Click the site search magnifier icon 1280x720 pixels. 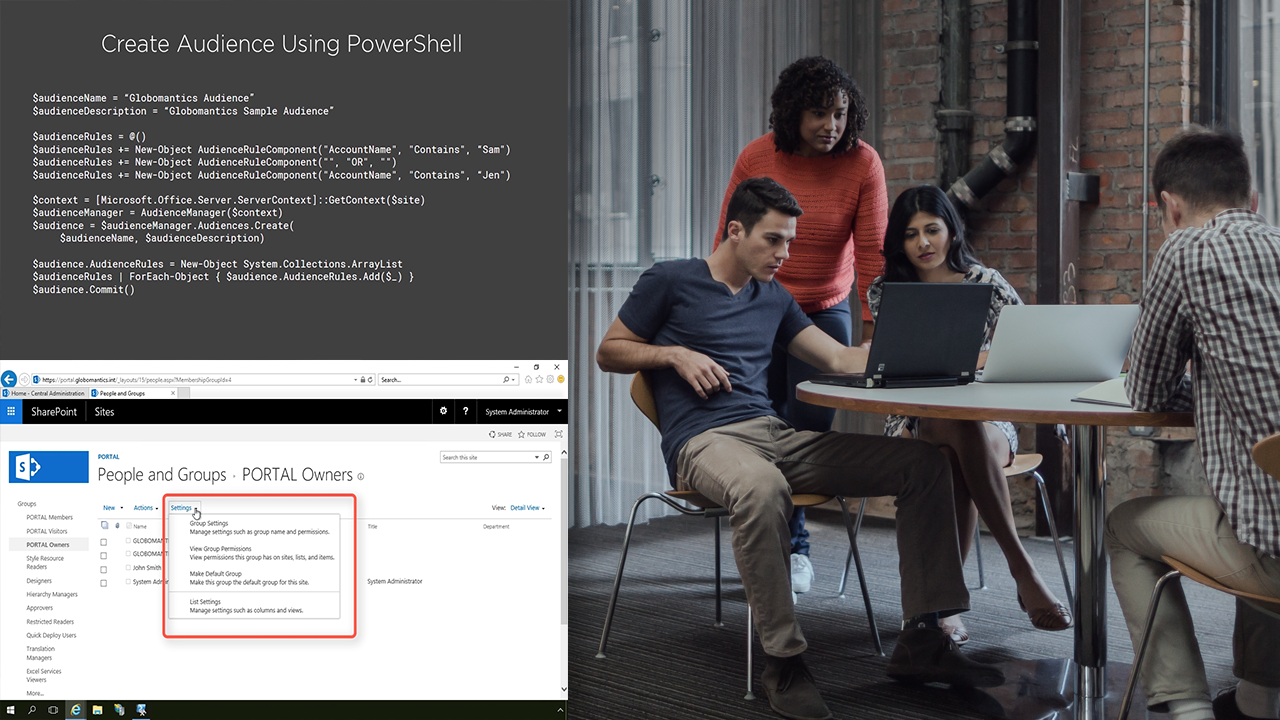[x=546, y=457]
